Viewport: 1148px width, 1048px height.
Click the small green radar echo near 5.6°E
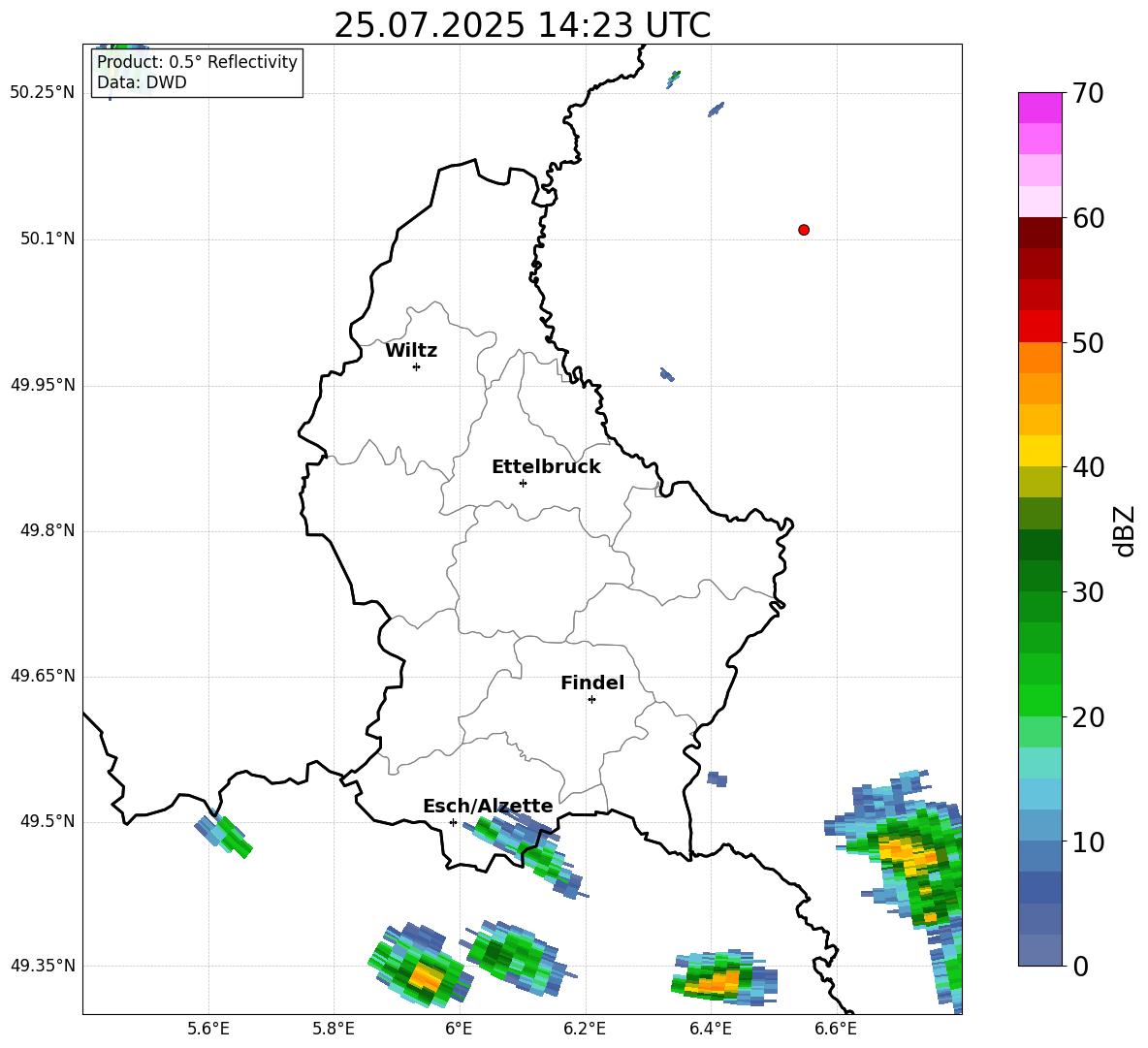click(224, 836)
